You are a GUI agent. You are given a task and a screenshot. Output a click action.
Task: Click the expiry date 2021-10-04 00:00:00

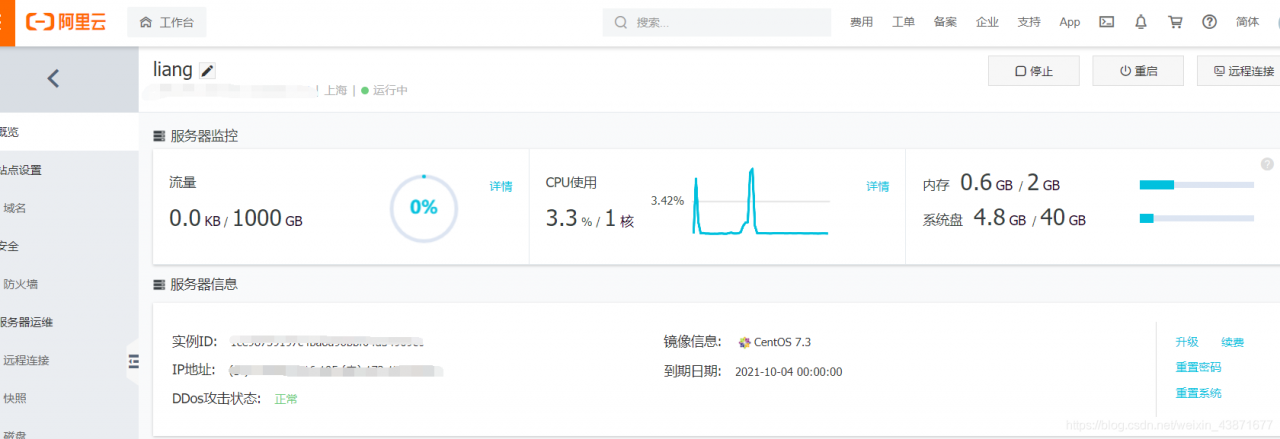point(789,372)
